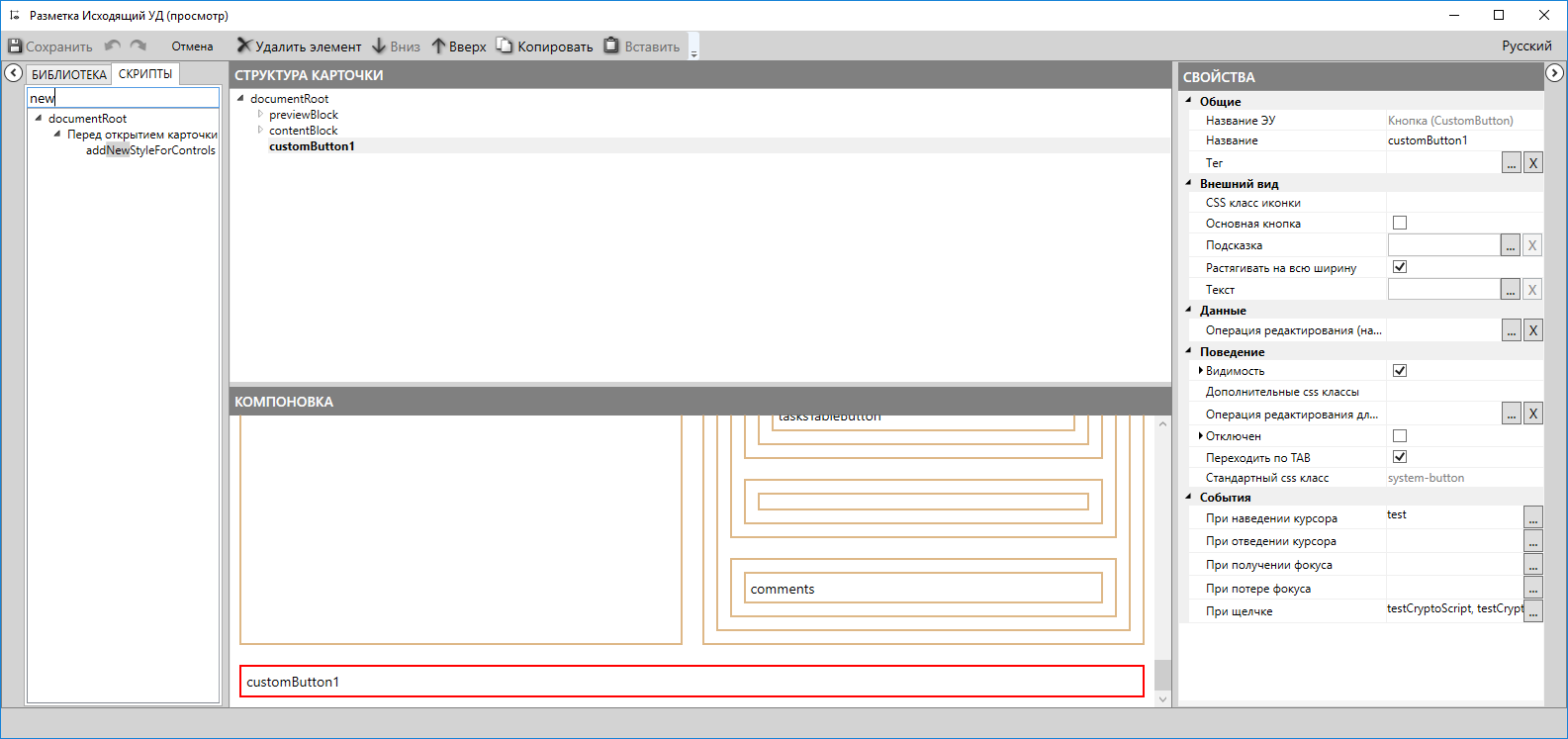Expand the Видимость property arrow
The height and width of the screenshot is (739, 1568).
(1200, 370)
